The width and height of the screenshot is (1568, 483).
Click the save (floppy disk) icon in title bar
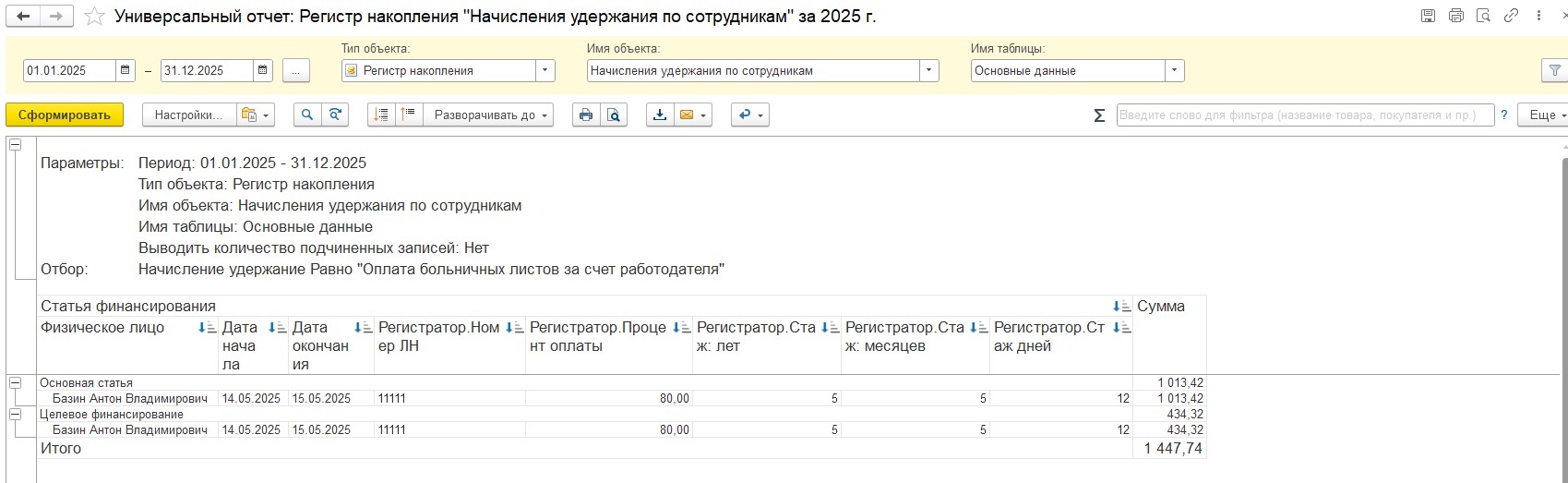click(1428, 16)
